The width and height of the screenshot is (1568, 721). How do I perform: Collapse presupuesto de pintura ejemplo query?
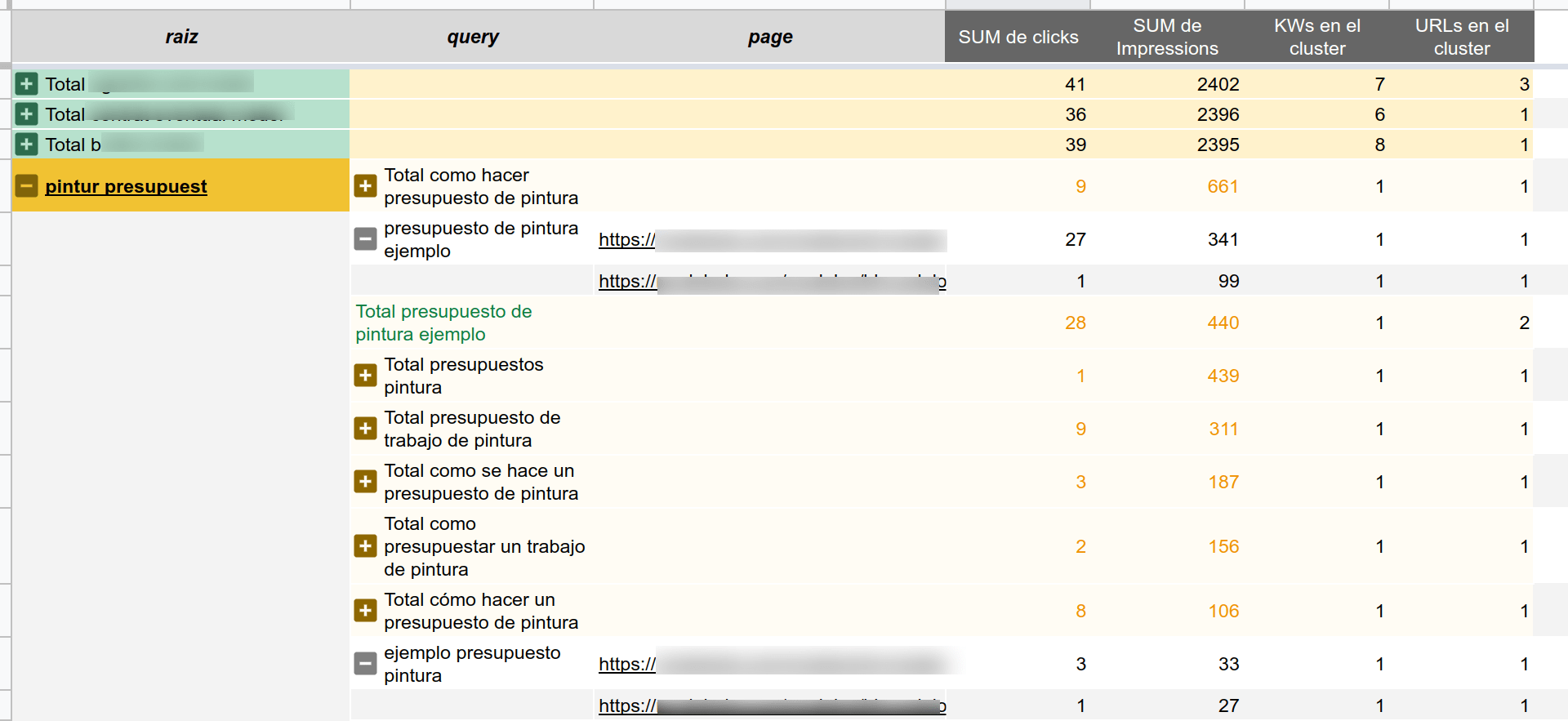click(365, 239)
